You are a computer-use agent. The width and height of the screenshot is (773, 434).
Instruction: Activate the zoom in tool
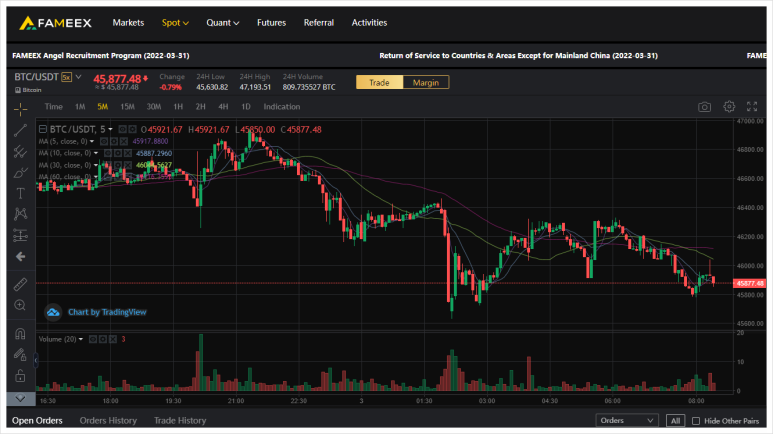[x=20, y=305]
